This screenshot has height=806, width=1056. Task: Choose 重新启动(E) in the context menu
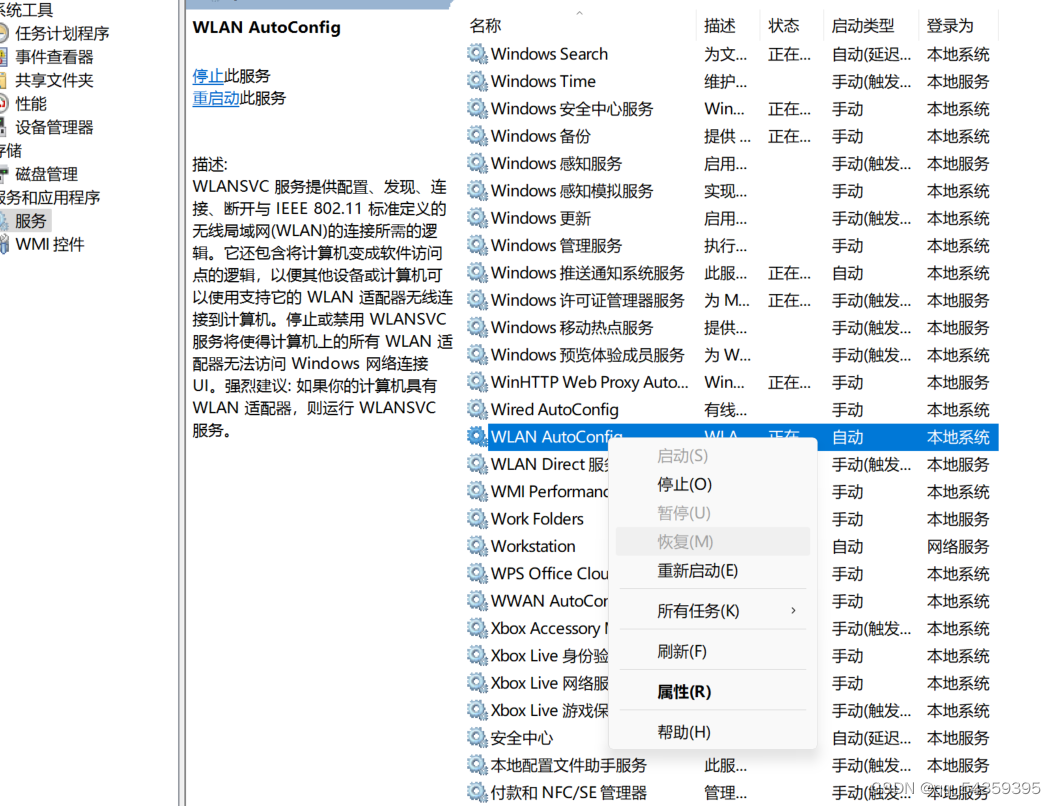click(x=713, y=571)
